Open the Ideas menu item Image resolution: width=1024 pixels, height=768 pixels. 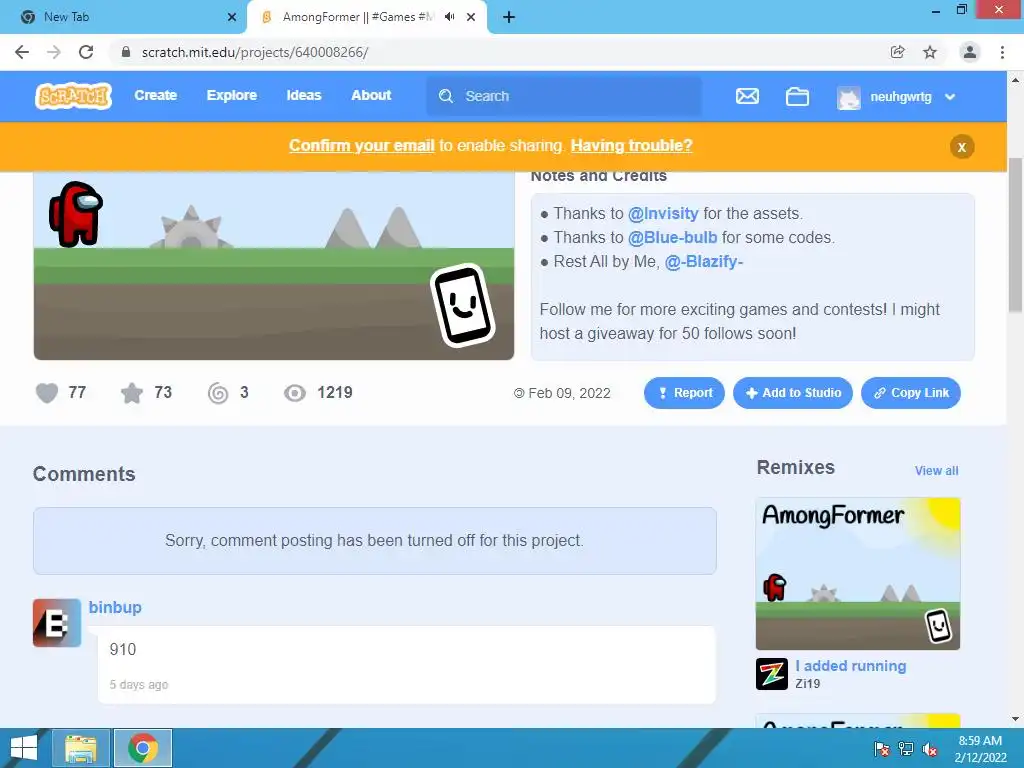pyautogui.click(x=304, y=95)
